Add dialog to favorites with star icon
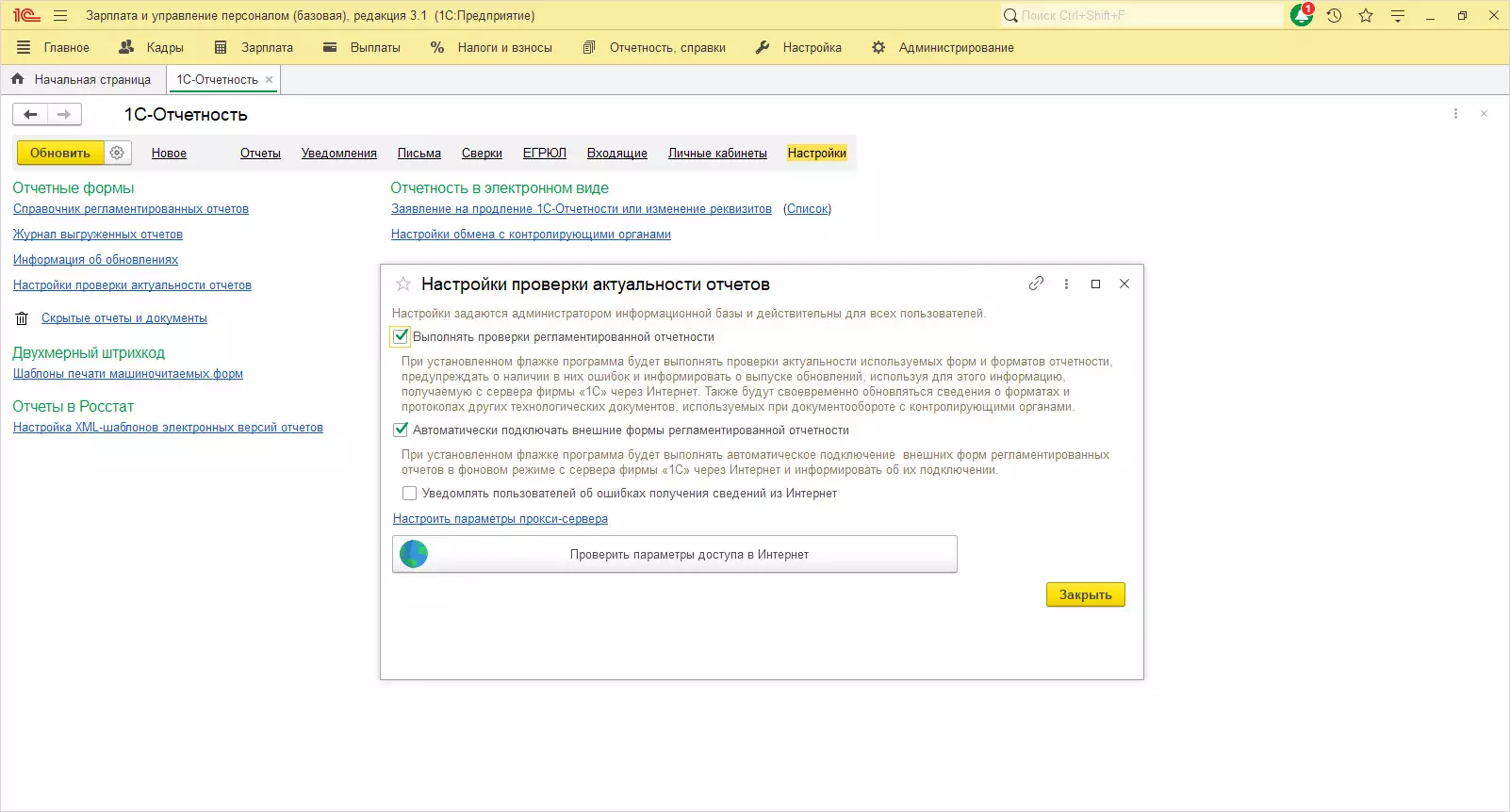The height and width of the screenshot is (812, 1510). (403, 284)
